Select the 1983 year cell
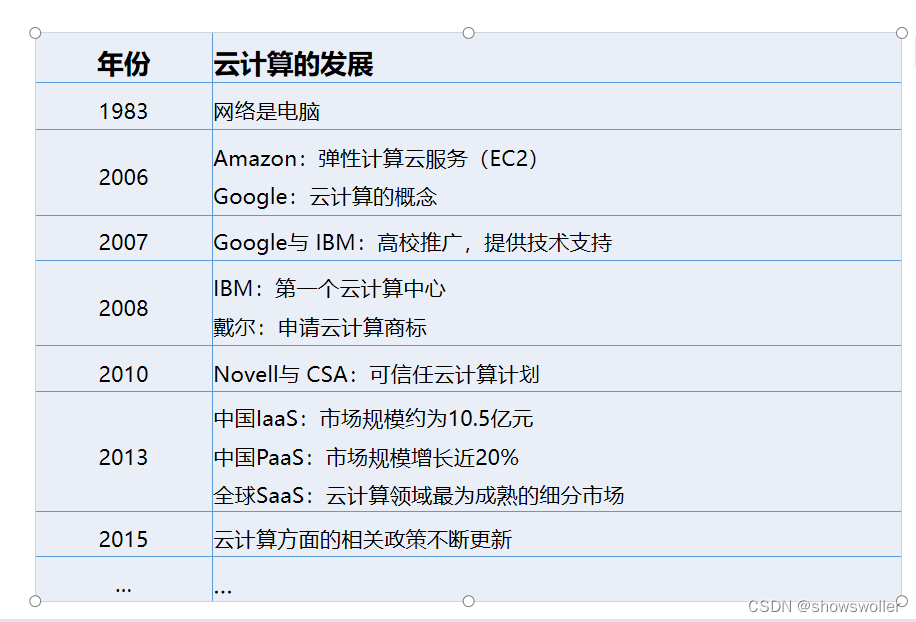 coord(123,107)
